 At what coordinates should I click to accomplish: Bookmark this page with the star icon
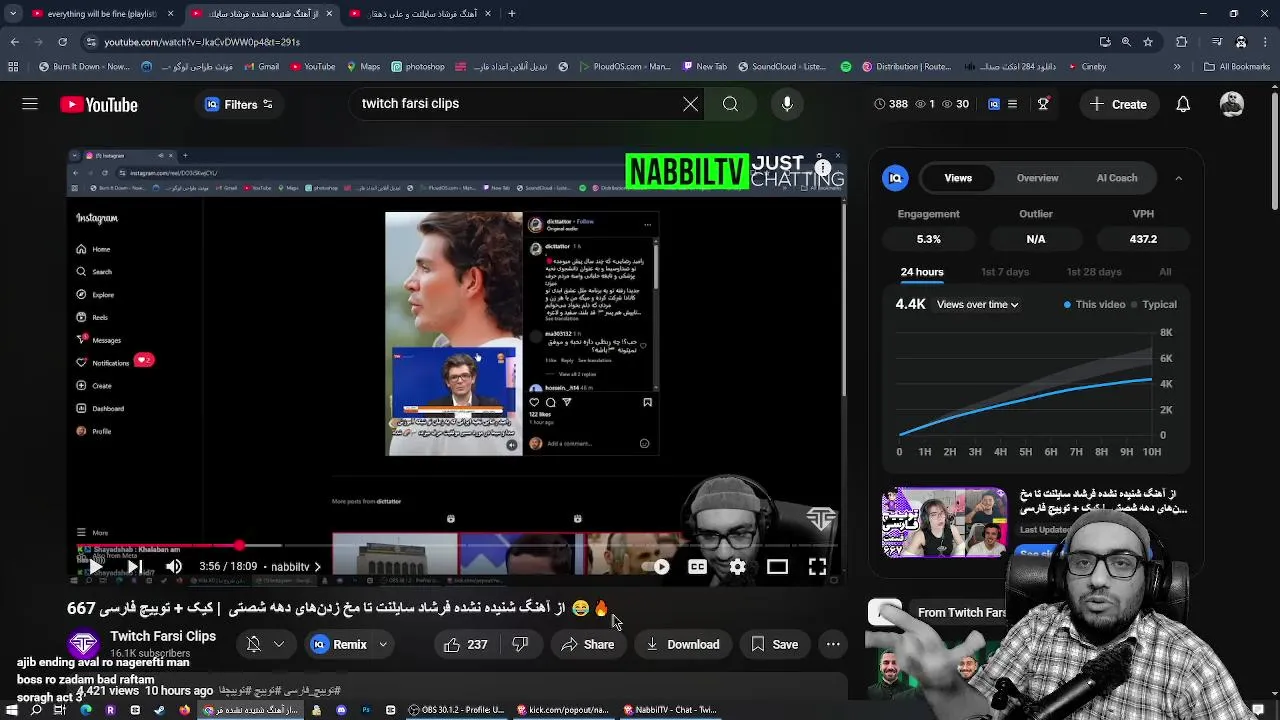click(1148, 42)
